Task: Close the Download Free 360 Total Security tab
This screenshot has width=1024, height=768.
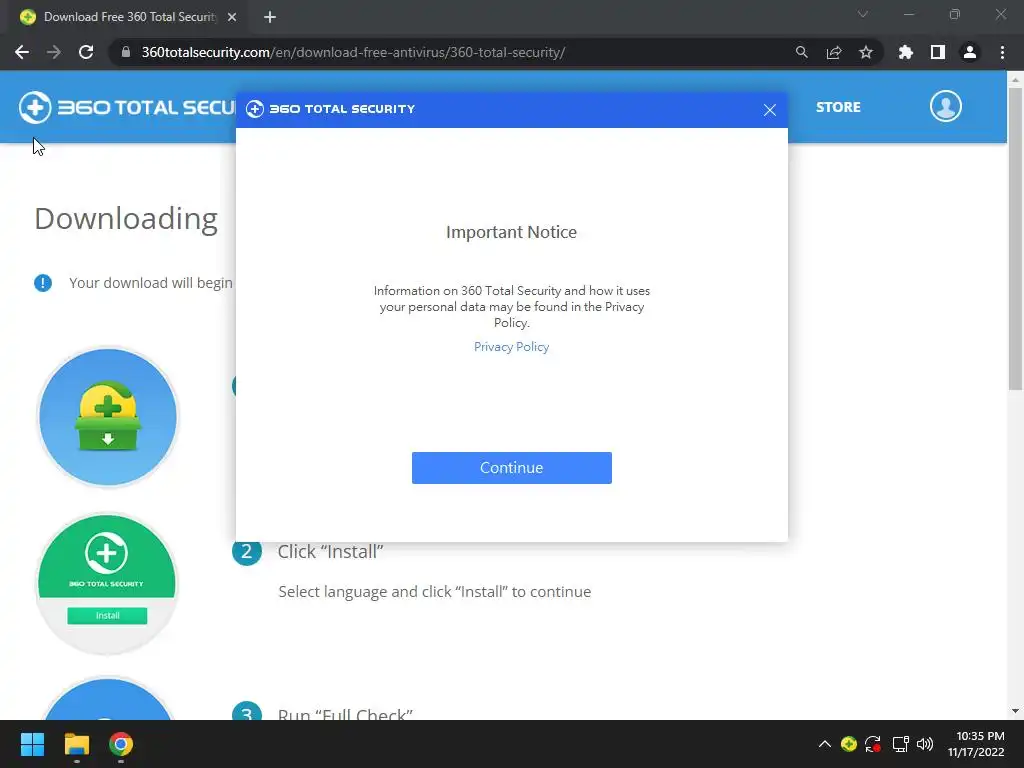Action: pyautogui.click(x=232, y=17)
